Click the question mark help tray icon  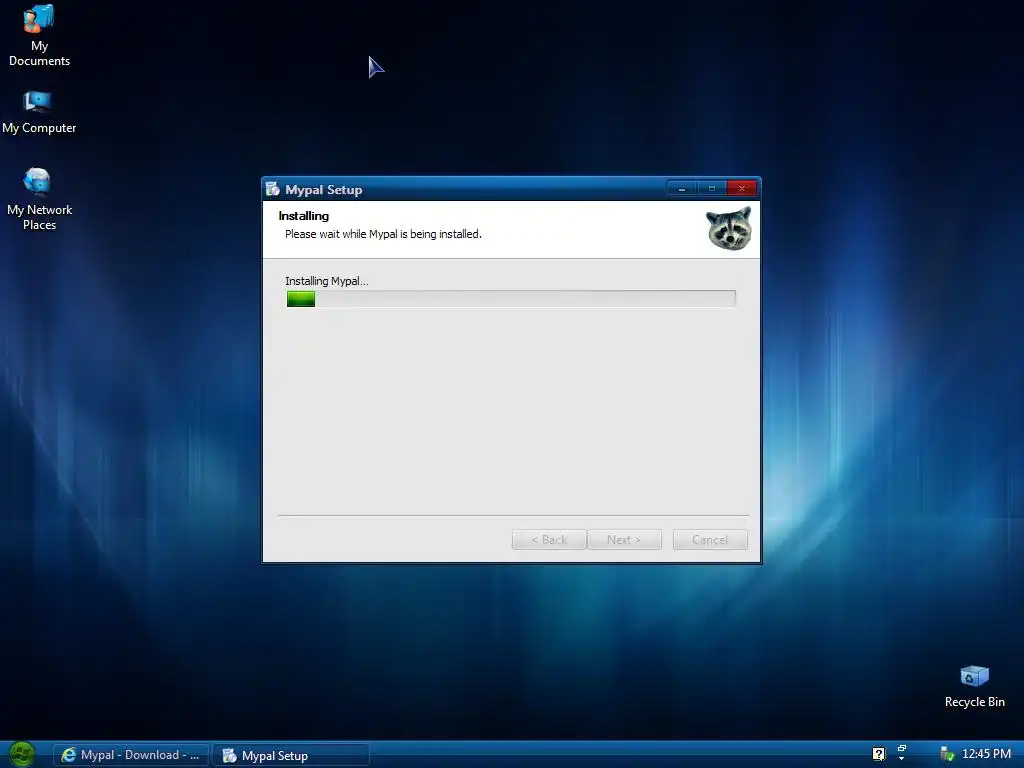click(x=879, y=754)
